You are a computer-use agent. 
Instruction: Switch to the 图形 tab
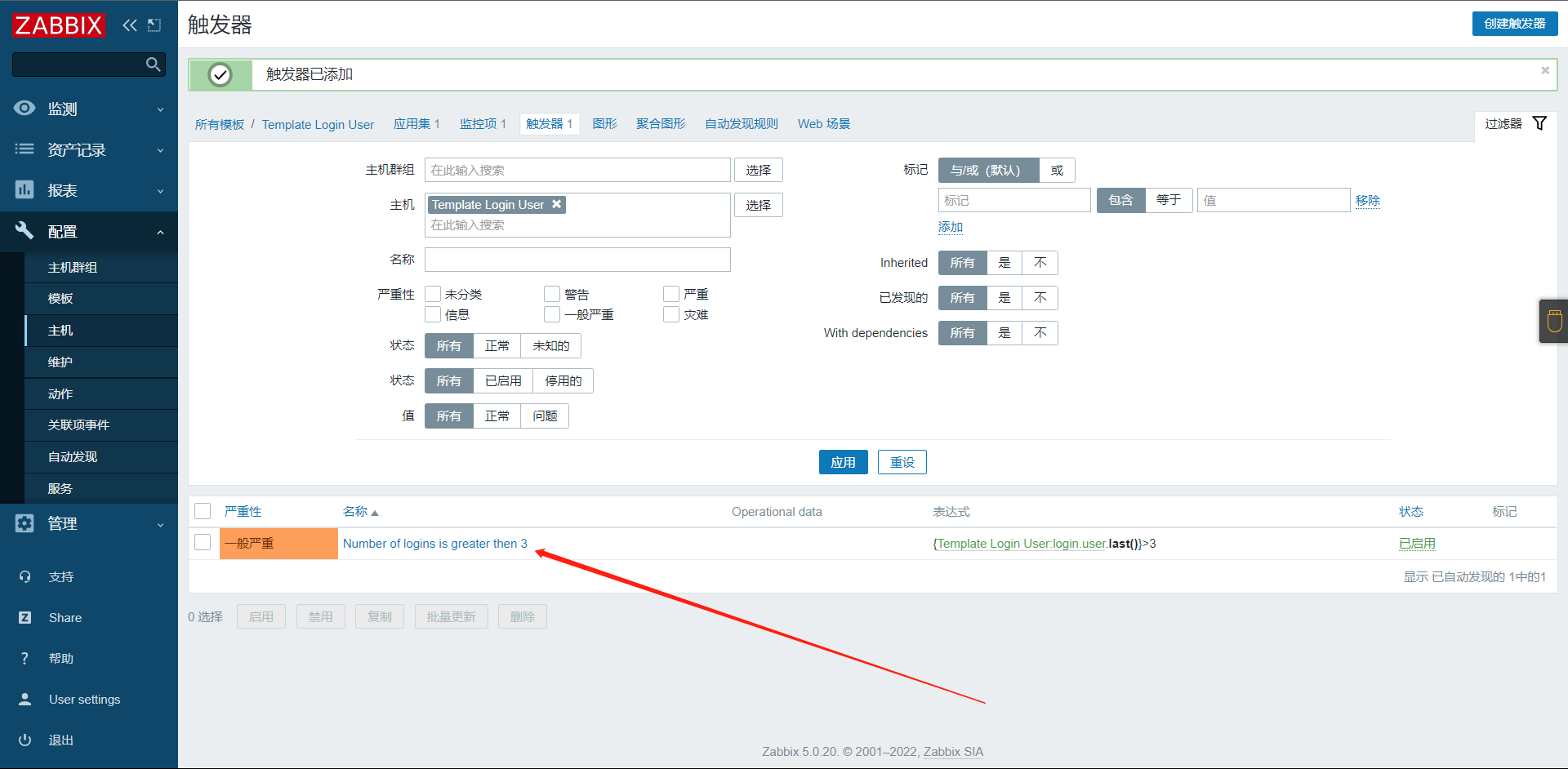pyautogui.click(x=604, y=124)
